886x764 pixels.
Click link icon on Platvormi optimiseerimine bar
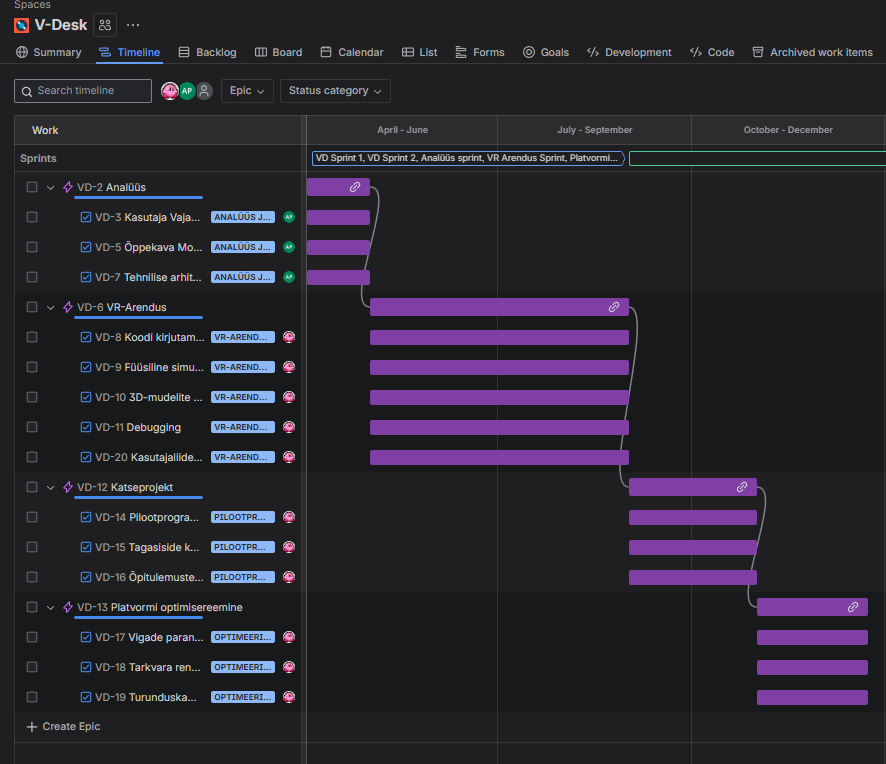tap(853, 607)
